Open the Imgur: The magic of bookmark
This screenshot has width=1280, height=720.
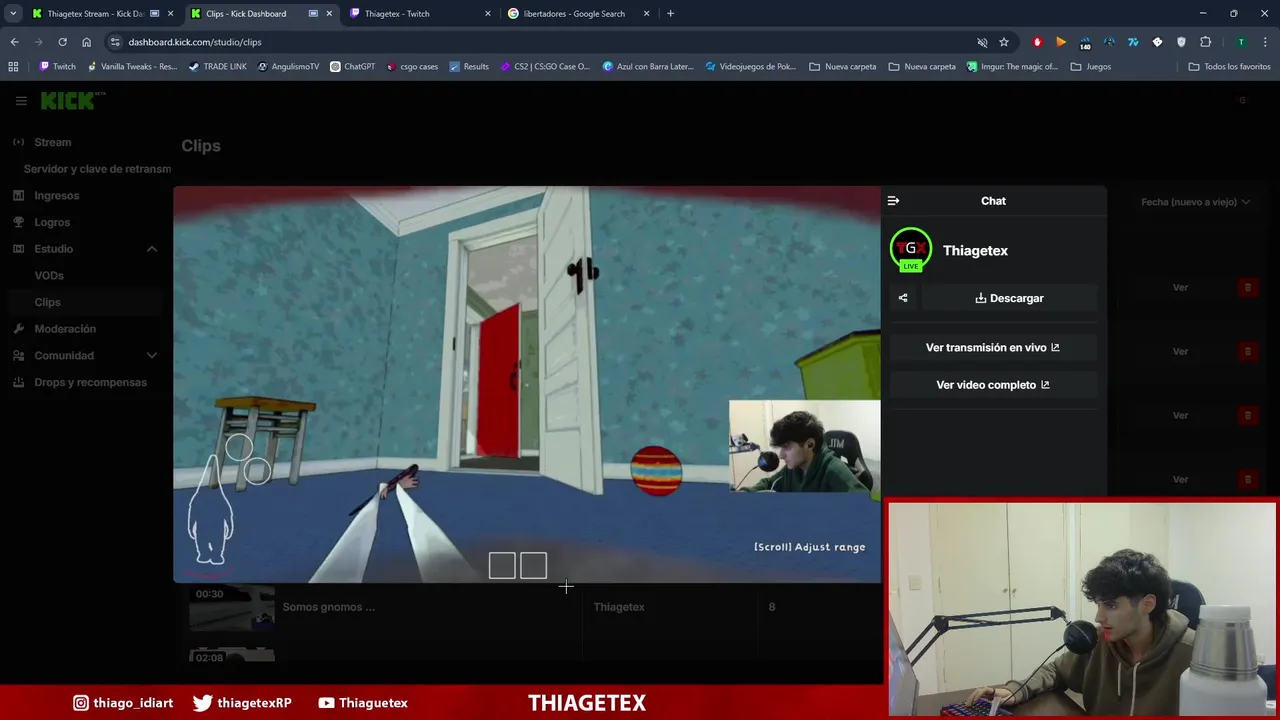(x=1012, y=67)
